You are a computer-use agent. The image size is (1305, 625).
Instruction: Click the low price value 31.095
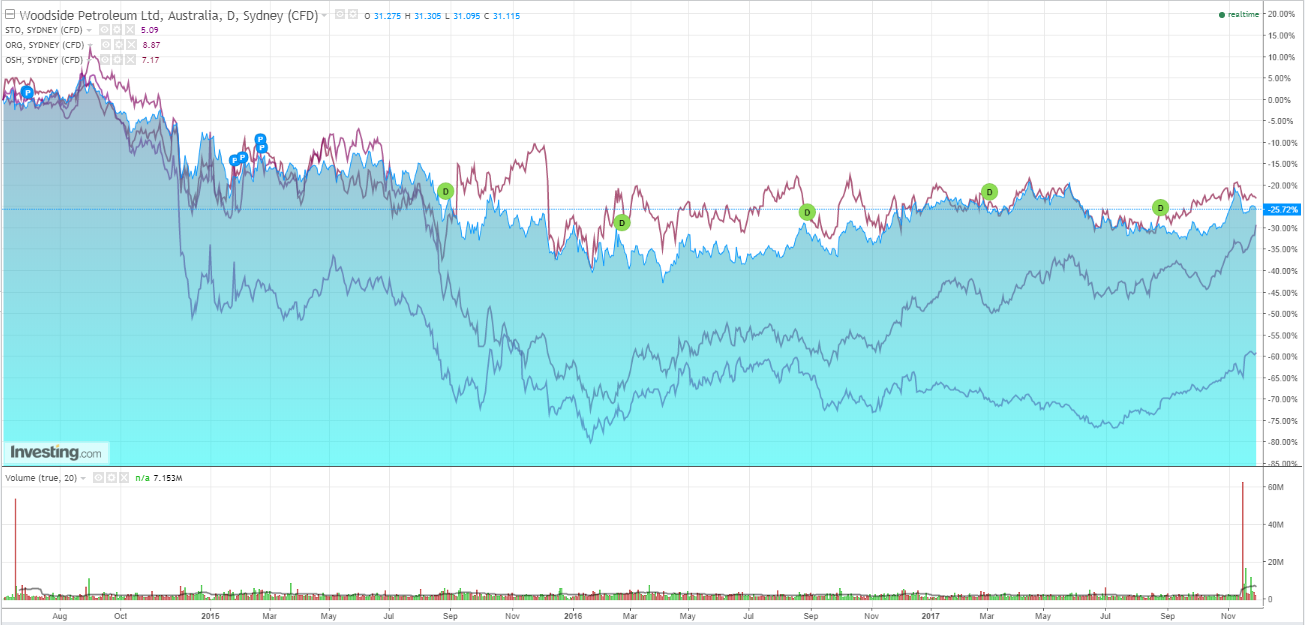pyautogui.click(x=466, y=16)
